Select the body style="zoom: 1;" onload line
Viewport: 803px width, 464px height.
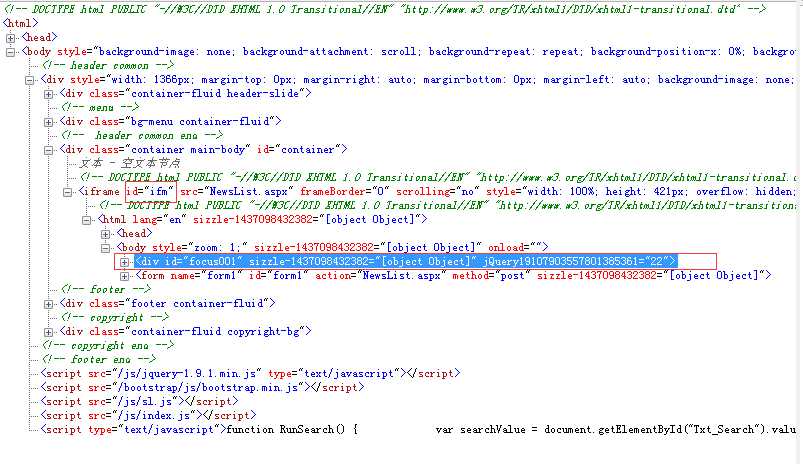click(333, 247)
